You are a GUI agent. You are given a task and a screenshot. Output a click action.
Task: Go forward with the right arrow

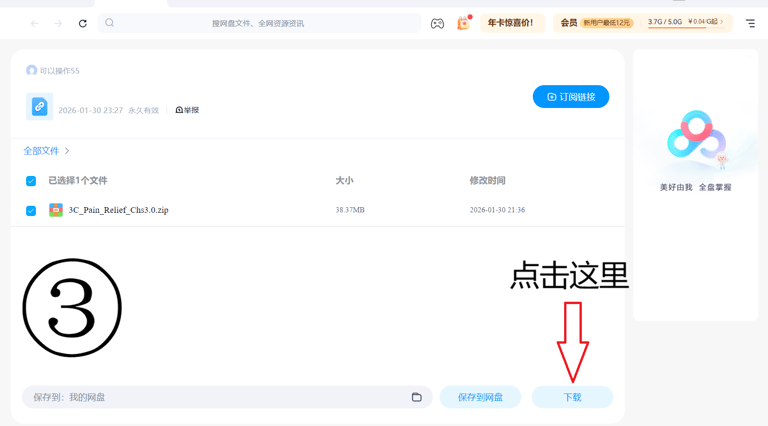[x=58, y=23]
